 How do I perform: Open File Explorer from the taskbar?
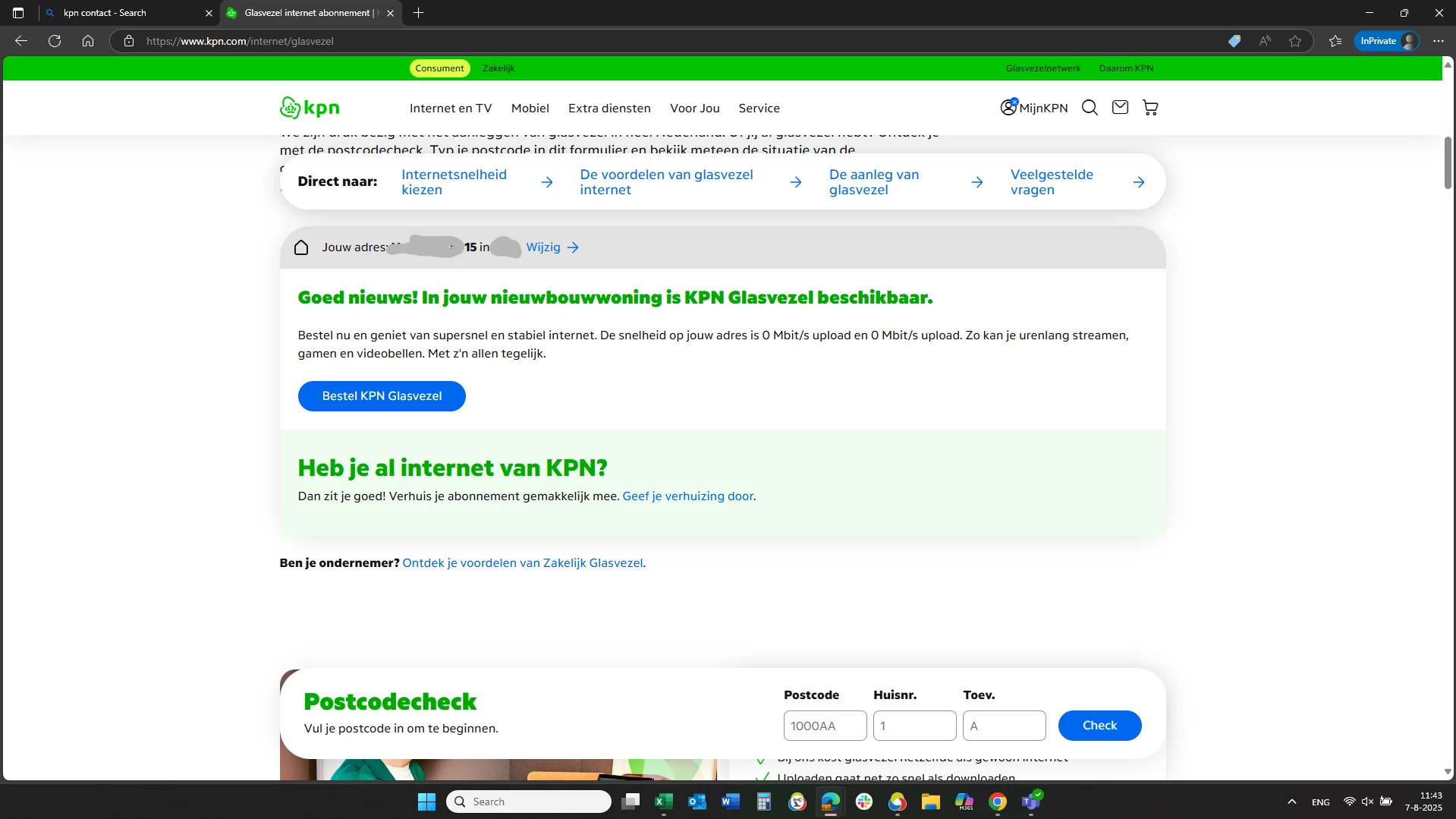coord(931,802)
